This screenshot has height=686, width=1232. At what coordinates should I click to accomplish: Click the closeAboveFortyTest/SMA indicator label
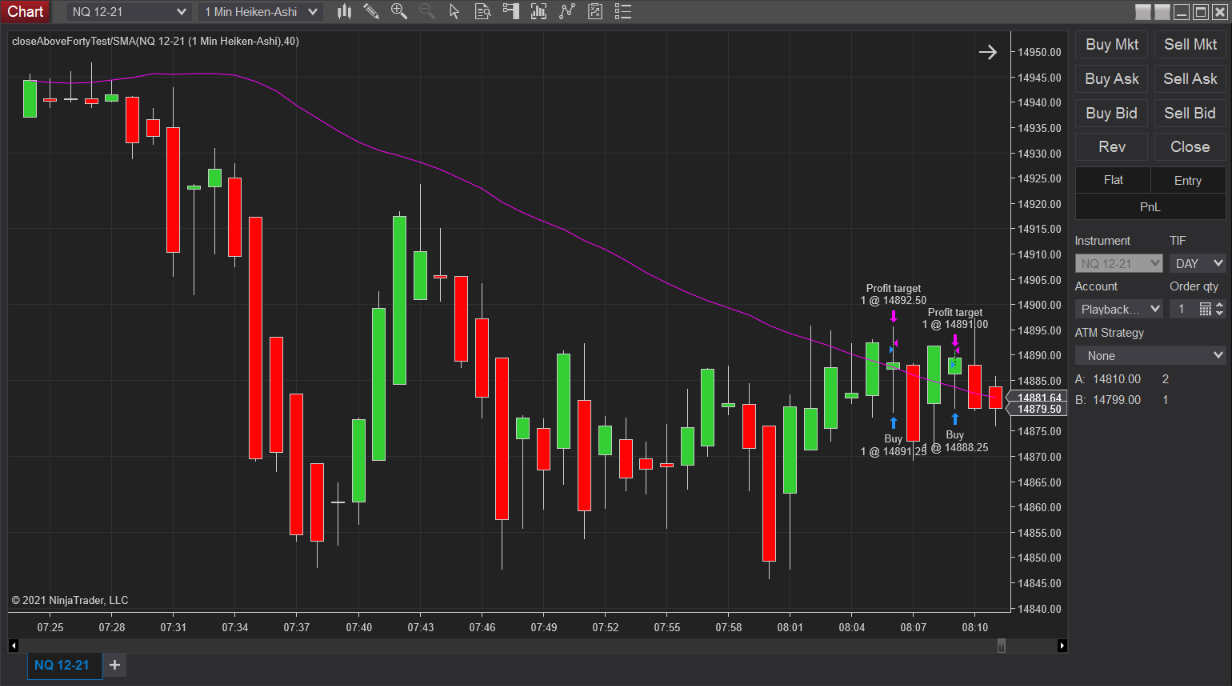155,41
